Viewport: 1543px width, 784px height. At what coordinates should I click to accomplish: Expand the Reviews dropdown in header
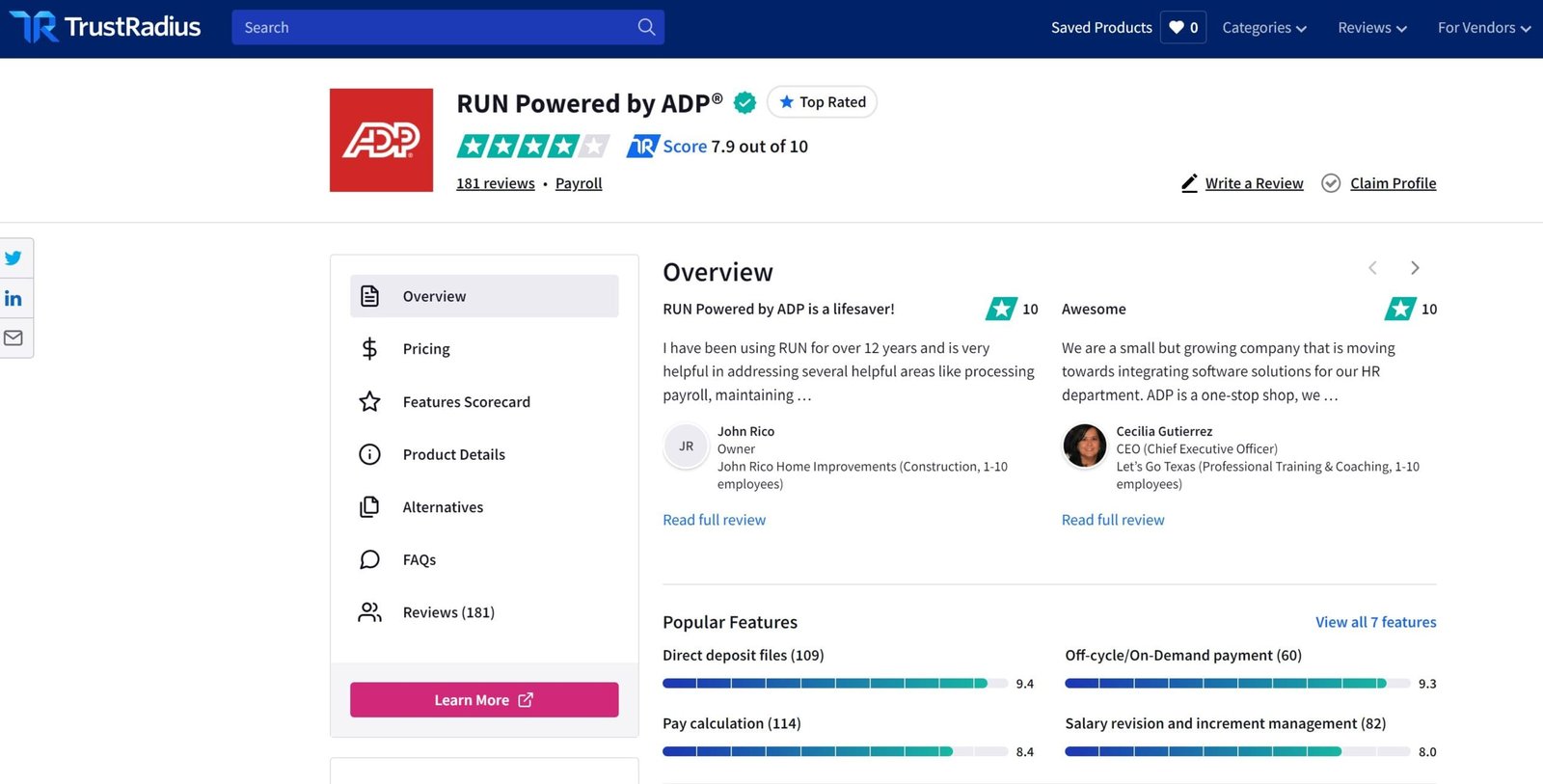1372,27
